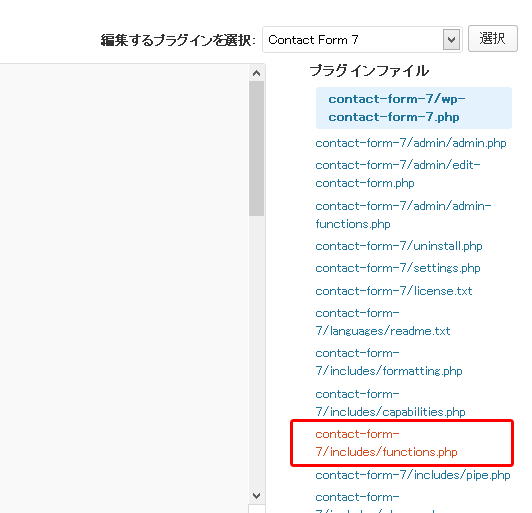Open the Contact Form 7 plugin dropdown
Viewport: 532px width, 513px height.
coord(362,40)
